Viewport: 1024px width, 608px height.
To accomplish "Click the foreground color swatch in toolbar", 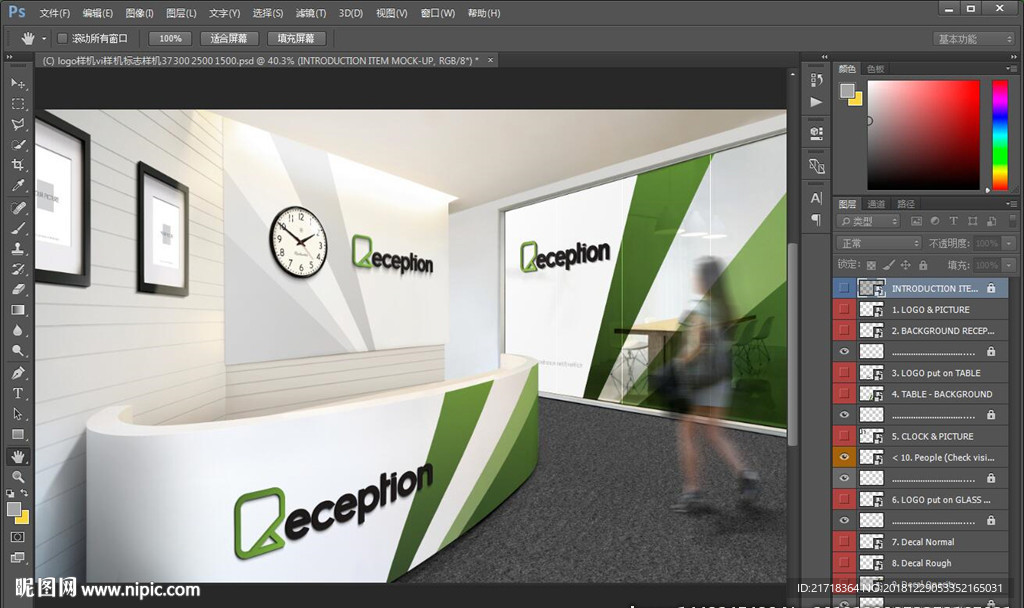I will [x=14, y=509].
